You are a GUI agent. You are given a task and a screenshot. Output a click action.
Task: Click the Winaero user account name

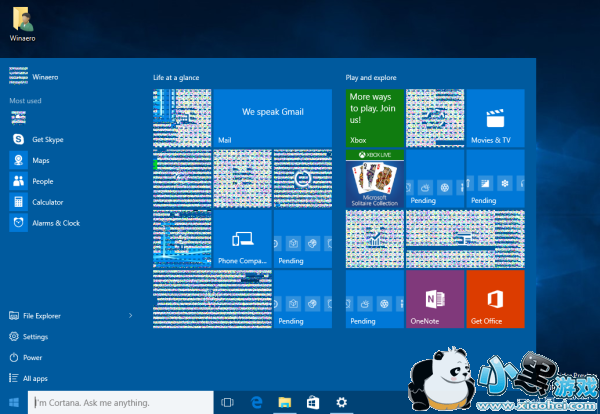pyautogui.click(x=45, y=74)
